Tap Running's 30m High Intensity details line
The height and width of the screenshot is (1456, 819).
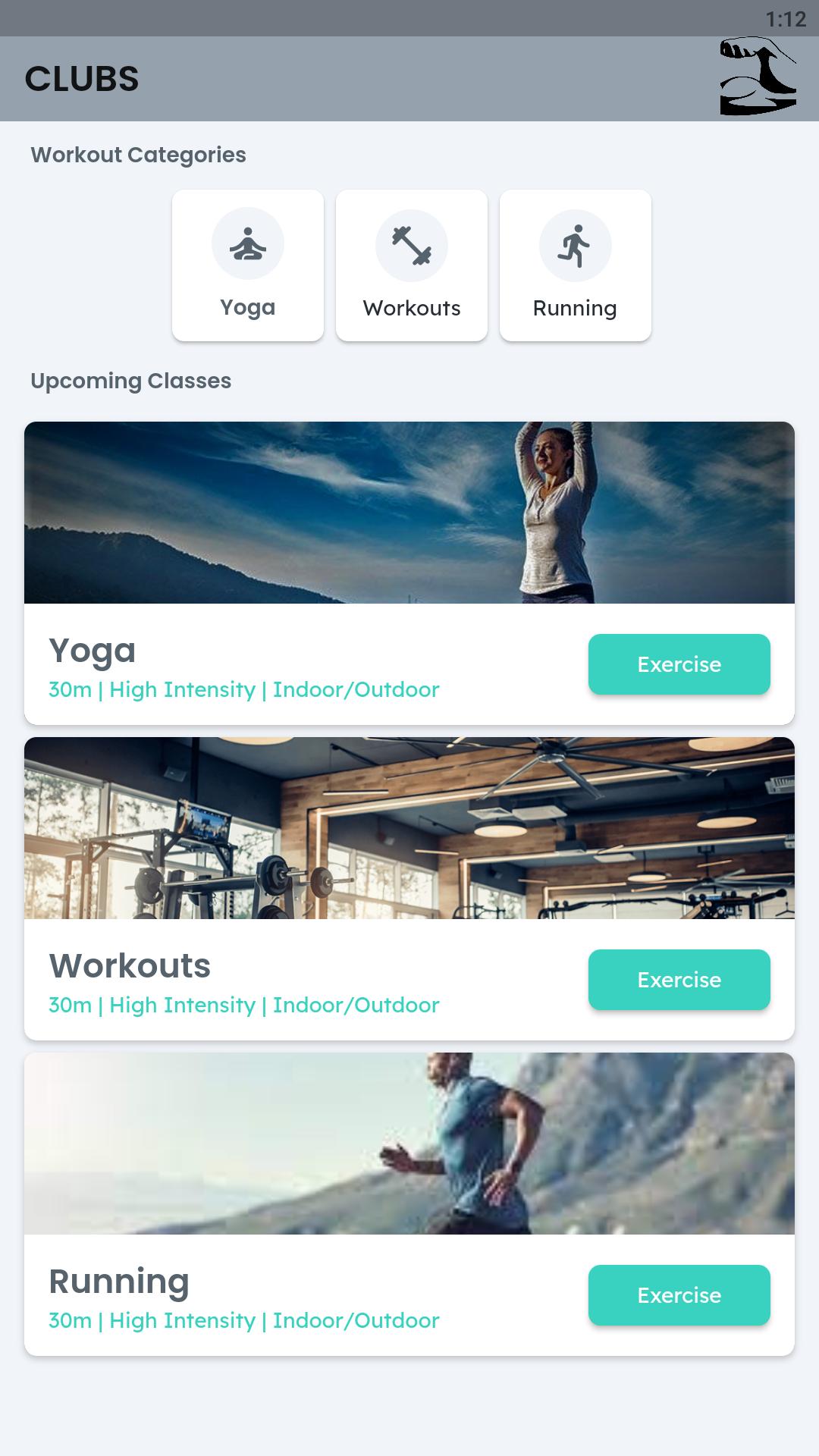coord(244,1321)
